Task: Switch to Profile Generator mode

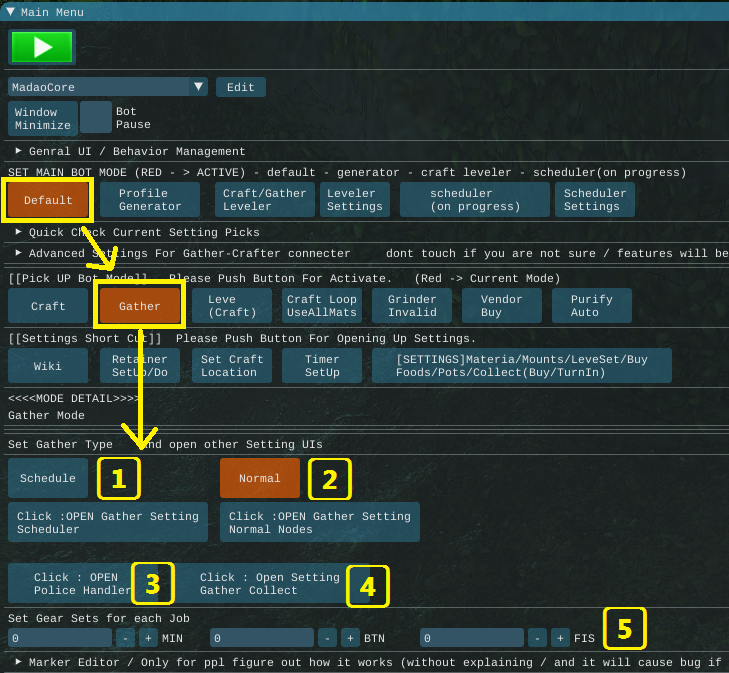Action: 150,200
